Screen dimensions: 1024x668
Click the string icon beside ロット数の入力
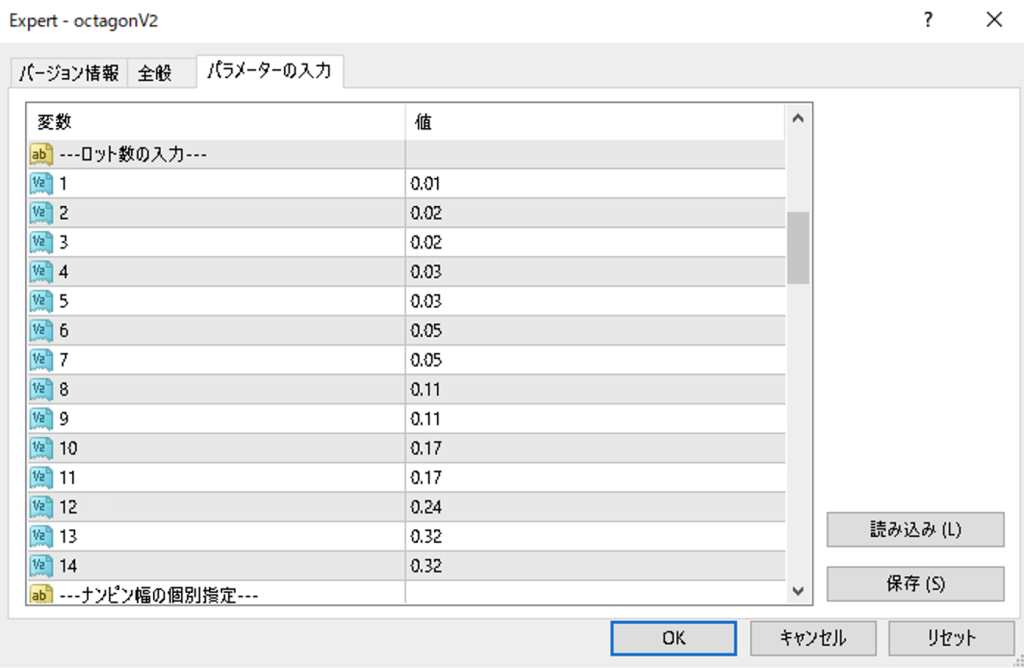coord(41,155)
